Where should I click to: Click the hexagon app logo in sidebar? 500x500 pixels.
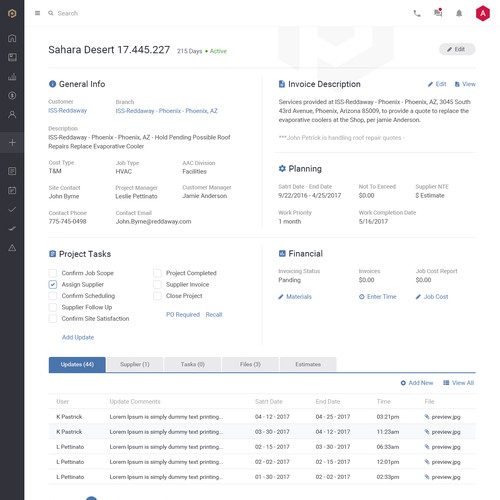[x=12, y=13]
